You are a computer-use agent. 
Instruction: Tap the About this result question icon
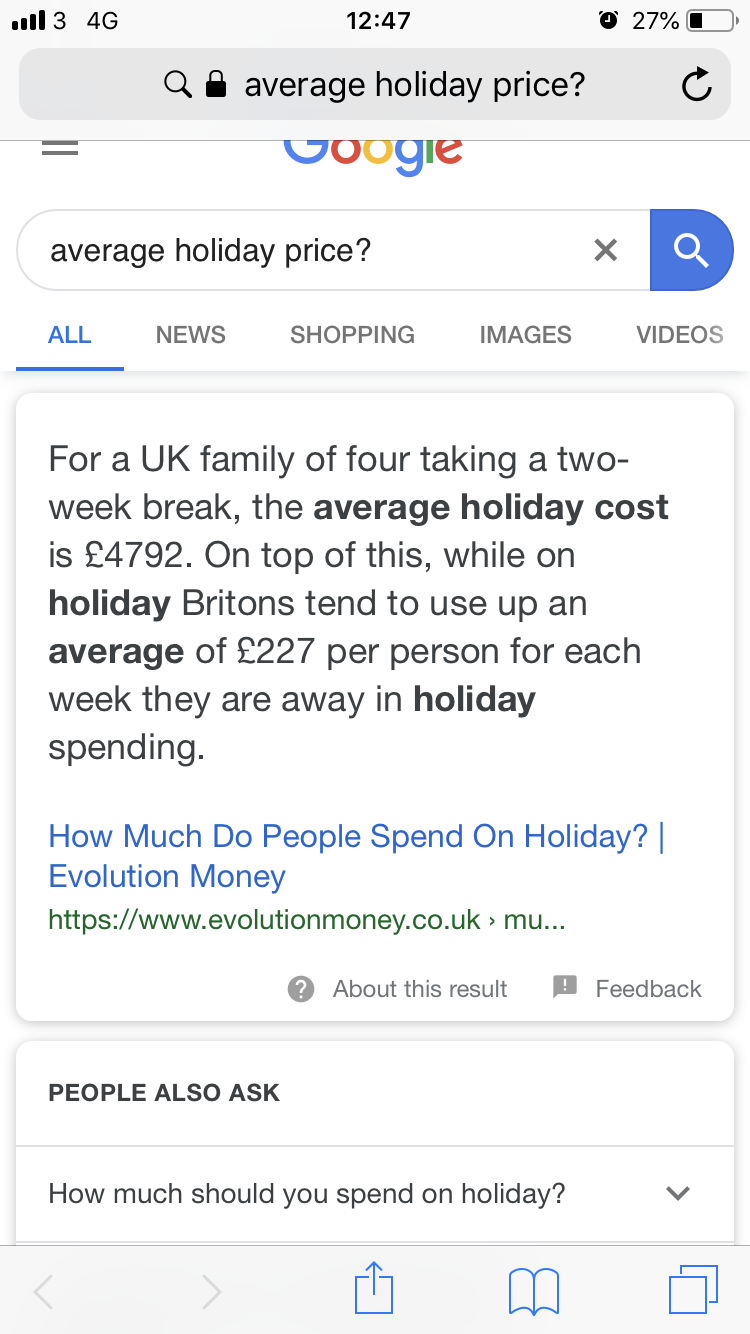[x=301, y=989]
